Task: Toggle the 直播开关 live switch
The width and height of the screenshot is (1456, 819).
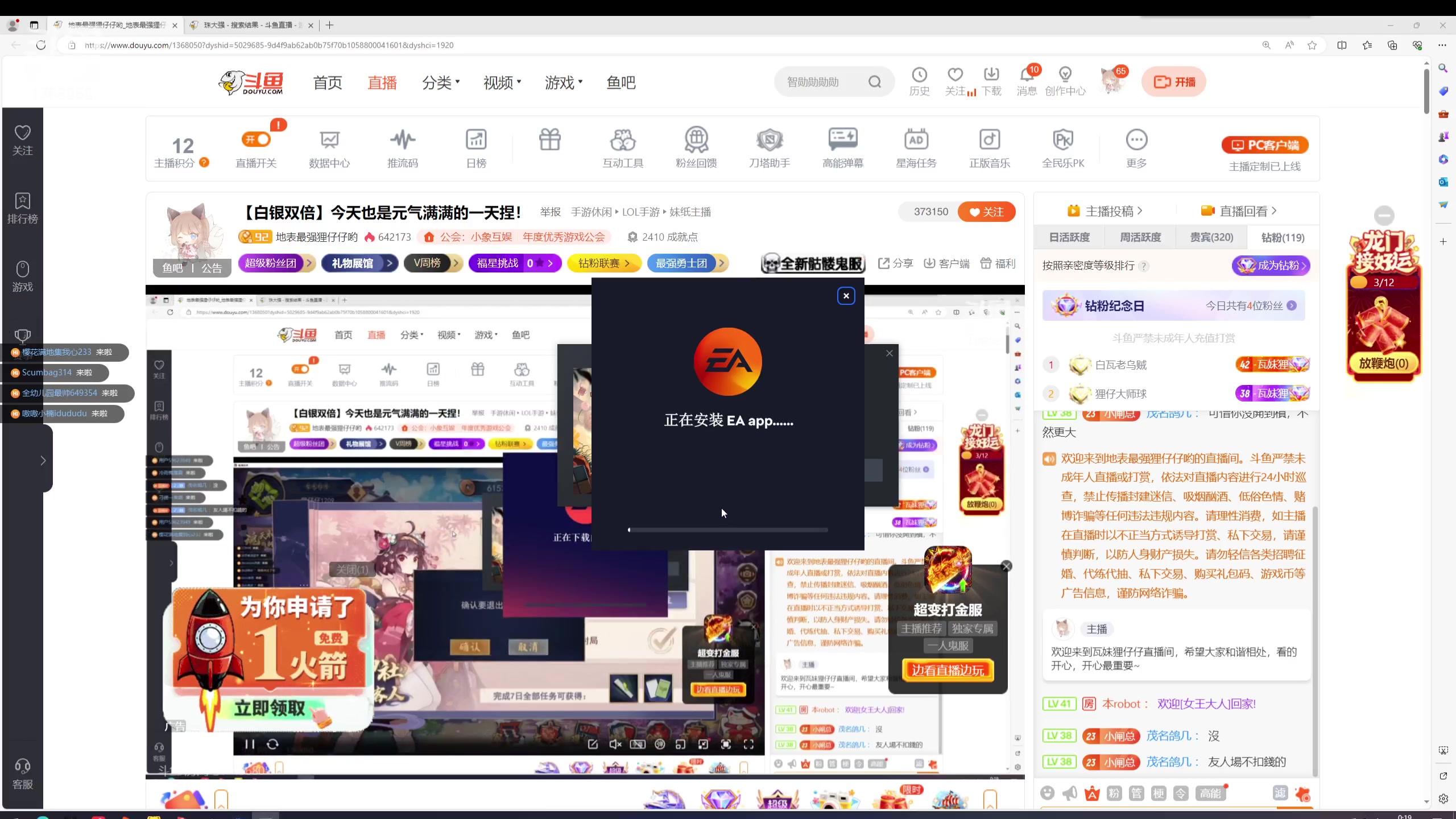Action: pos(256,139)
